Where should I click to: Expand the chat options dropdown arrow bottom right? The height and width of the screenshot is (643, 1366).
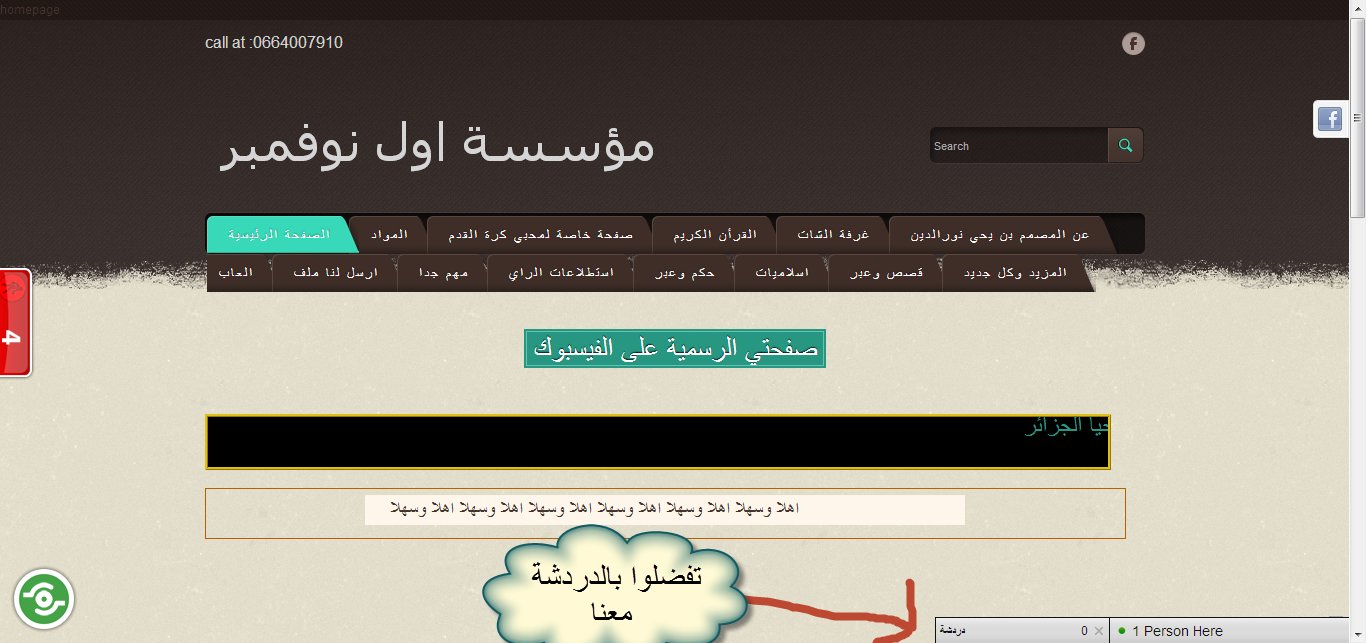coord(1357,632)
